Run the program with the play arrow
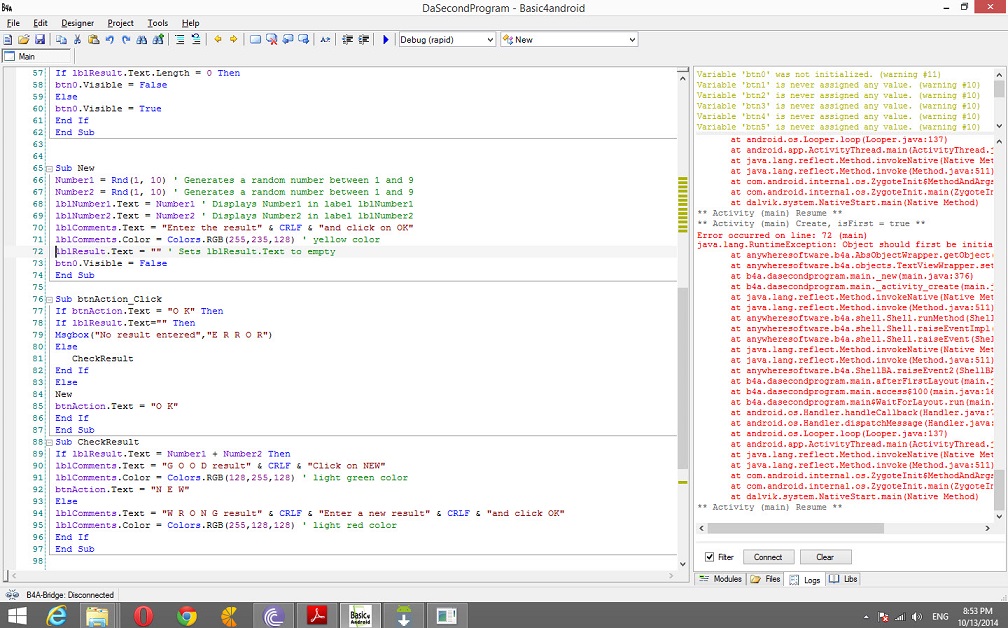The height and width of the screenshot is (628, 1008). point(386,40)
